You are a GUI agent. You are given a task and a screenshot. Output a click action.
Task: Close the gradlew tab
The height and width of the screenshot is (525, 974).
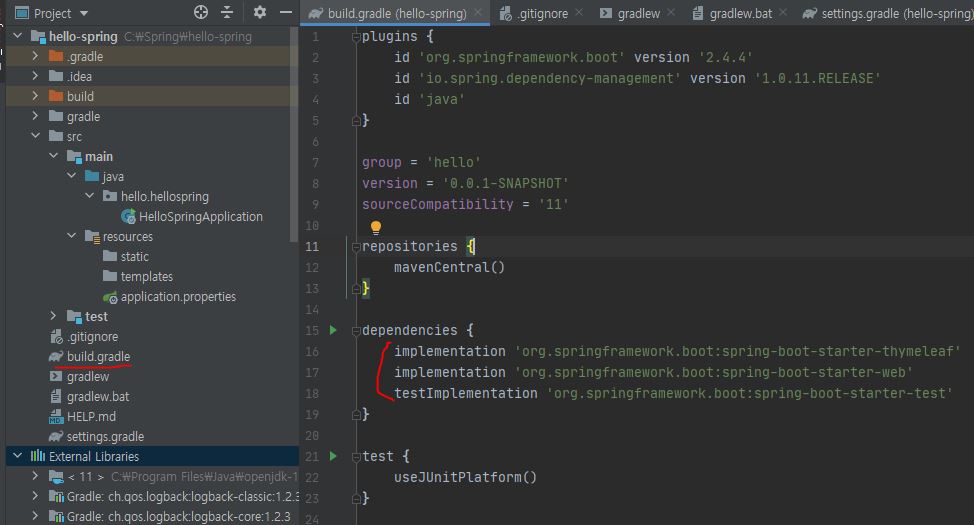point(671,12)
